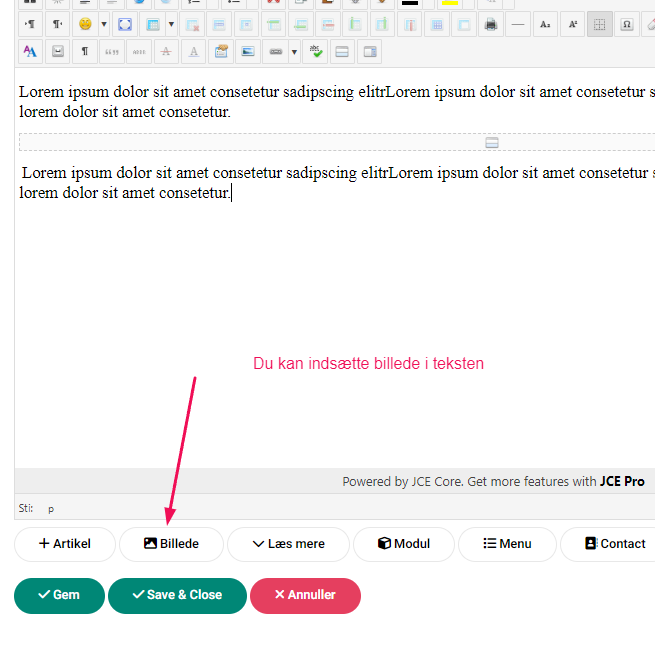
Task: Toggle visual guides grid button
Action: [600, 24]
